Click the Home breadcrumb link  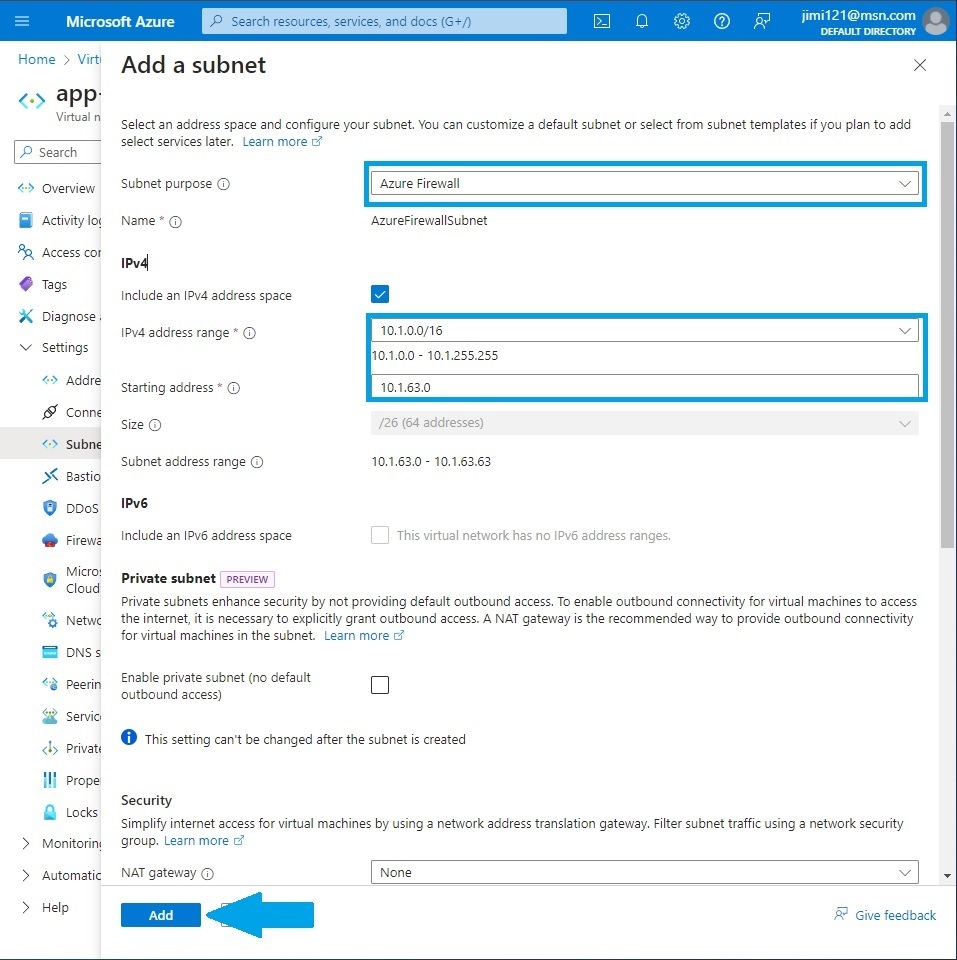[x=36, y=59]
